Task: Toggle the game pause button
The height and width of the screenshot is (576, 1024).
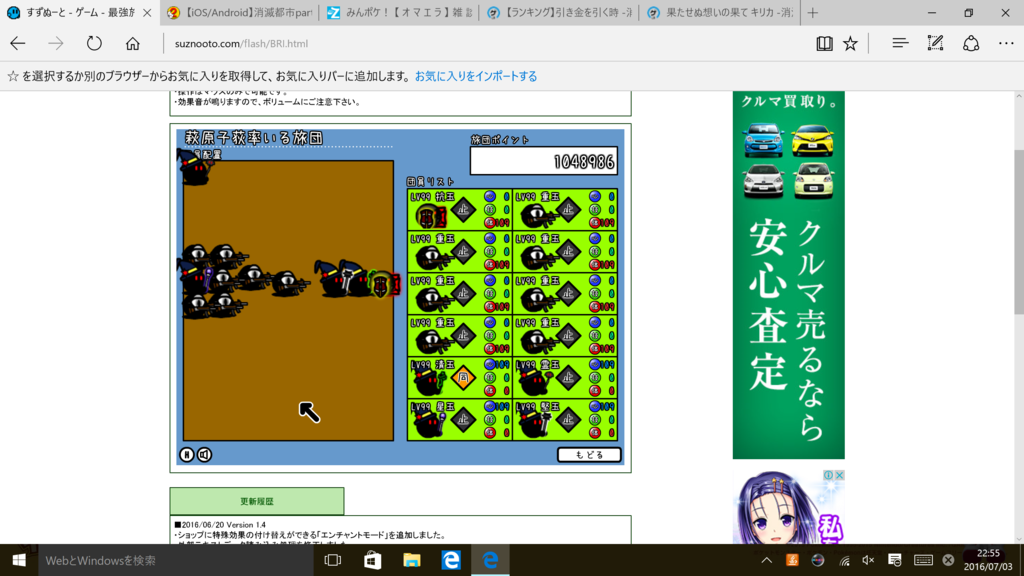Action: [x=187, y=455]
